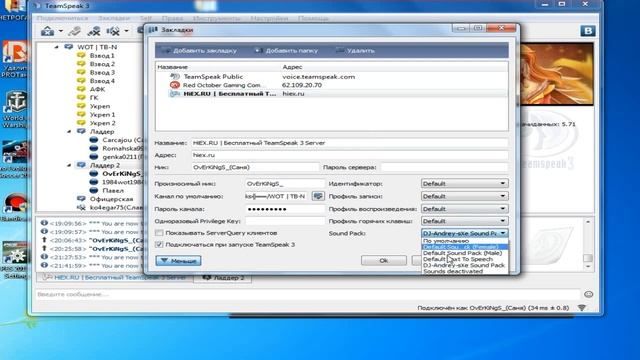The width and height of the screenshot is (640, 360).
Task: Select the Взвод 4 channel
Action: (102, 81)
